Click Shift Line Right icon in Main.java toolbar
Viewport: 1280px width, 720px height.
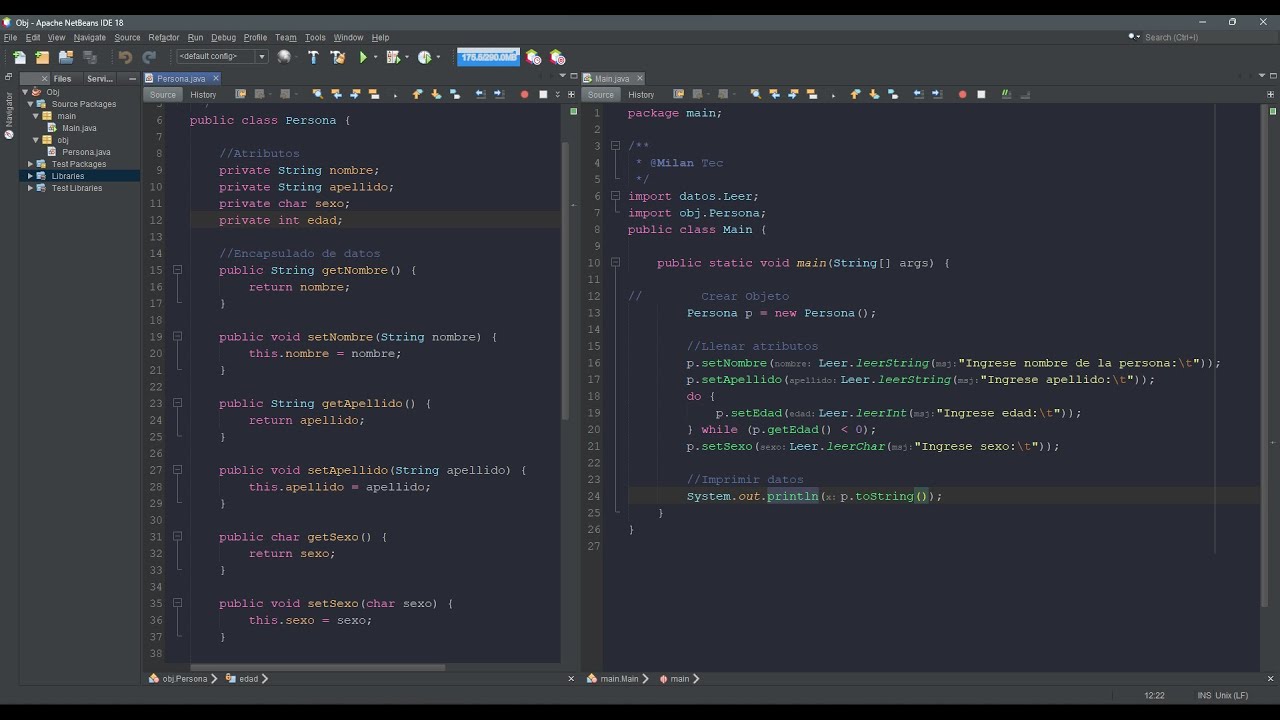point(937,94)
